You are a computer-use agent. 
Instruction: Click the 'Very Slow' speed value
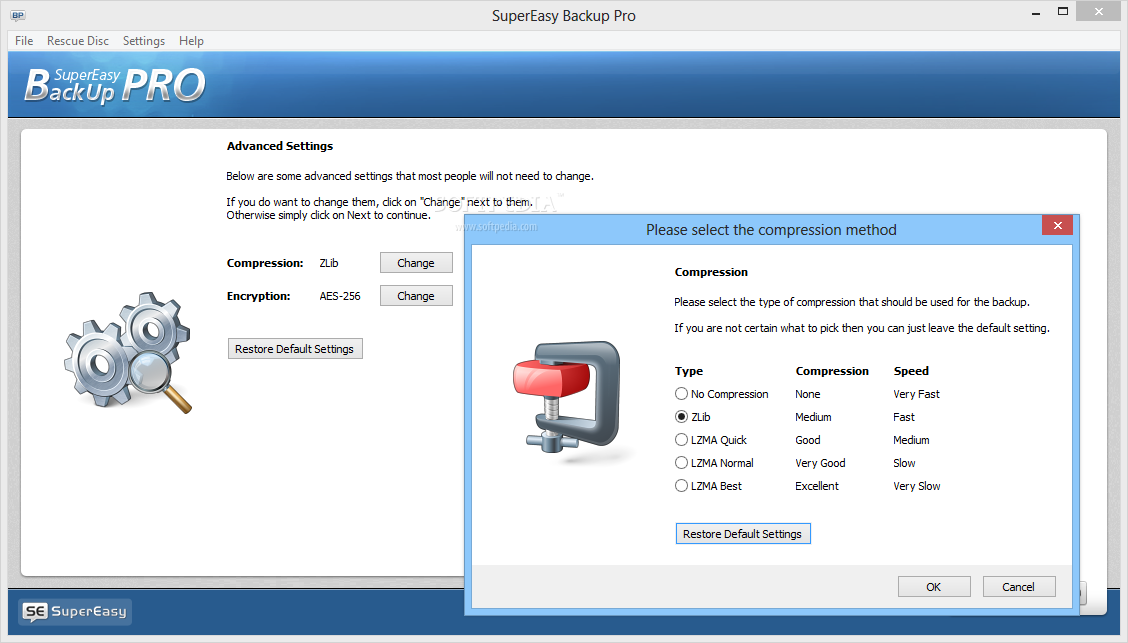916,486
